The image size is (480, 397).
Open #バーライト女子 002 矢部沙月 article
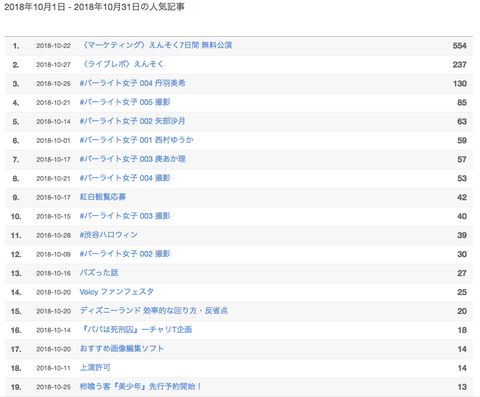point(133,121)
